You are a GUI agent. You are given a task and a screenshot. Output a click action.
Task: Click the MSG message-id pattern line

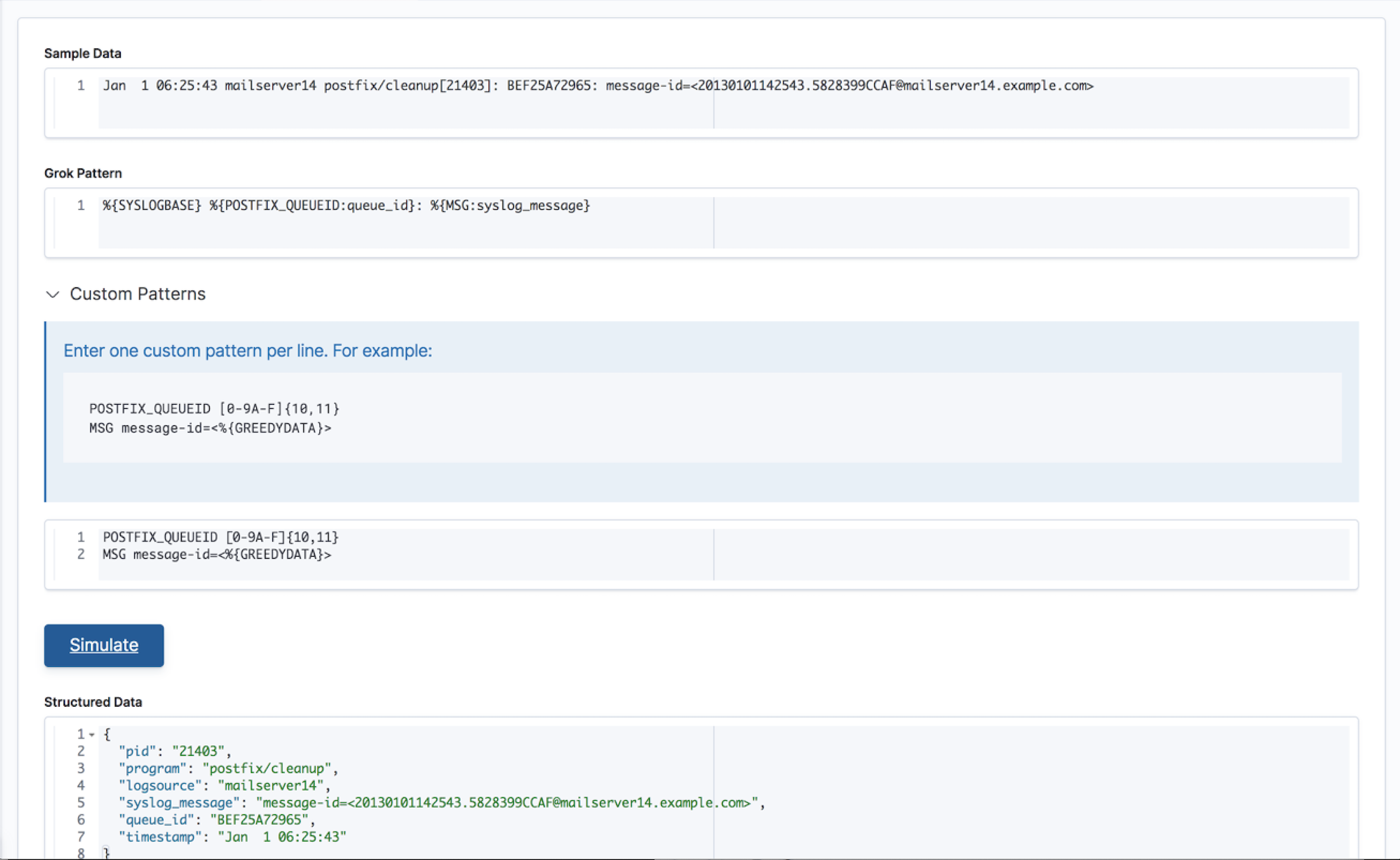click(x=217, y=555)
